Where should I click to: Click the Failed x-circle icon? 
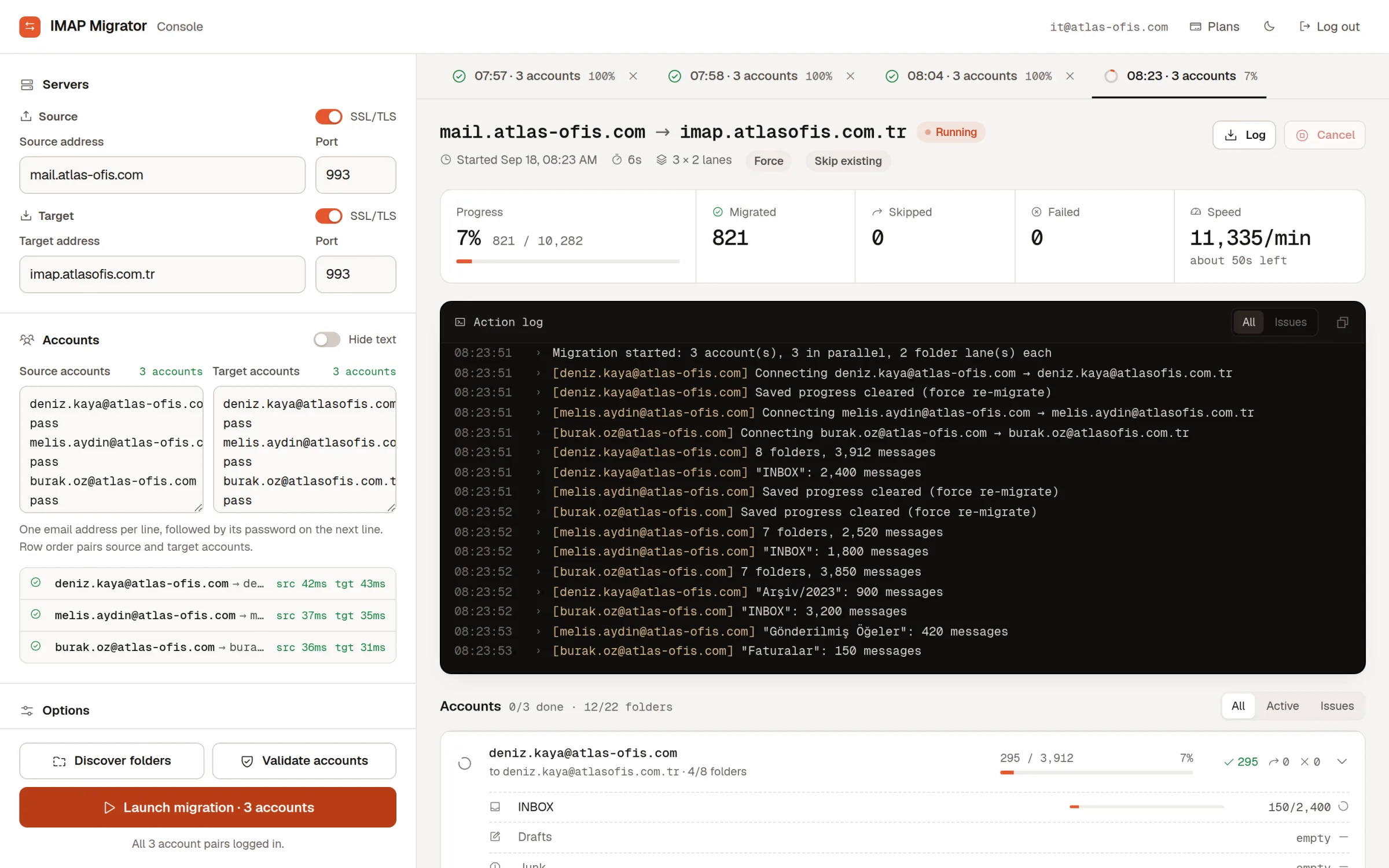tap(1036, 212)
